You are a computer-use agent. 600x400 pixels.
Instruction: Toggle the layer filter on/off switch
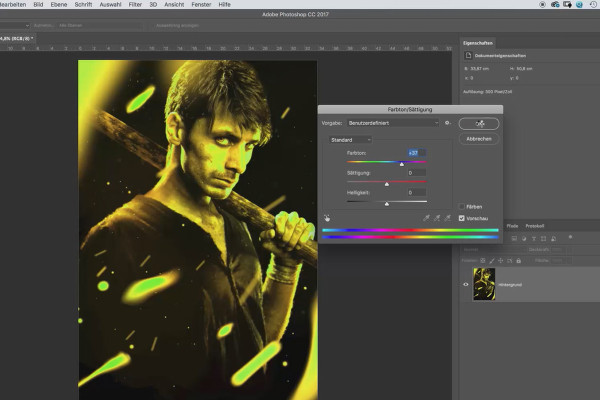click(570, 237)
